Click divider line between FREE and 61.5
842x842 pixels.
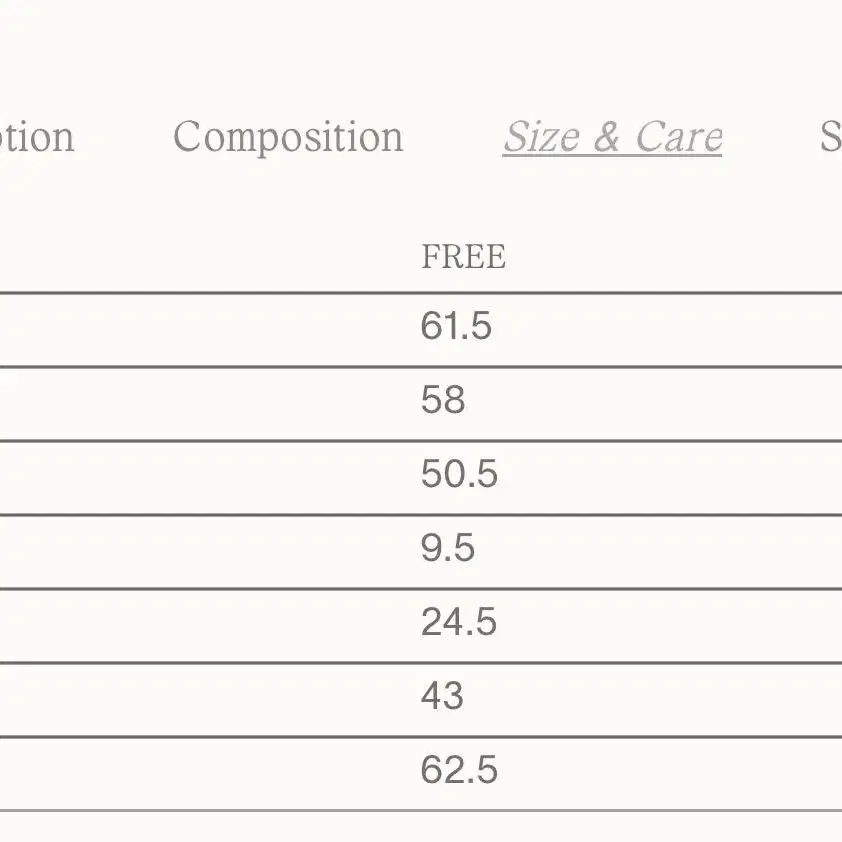click(x=421, y=293)
